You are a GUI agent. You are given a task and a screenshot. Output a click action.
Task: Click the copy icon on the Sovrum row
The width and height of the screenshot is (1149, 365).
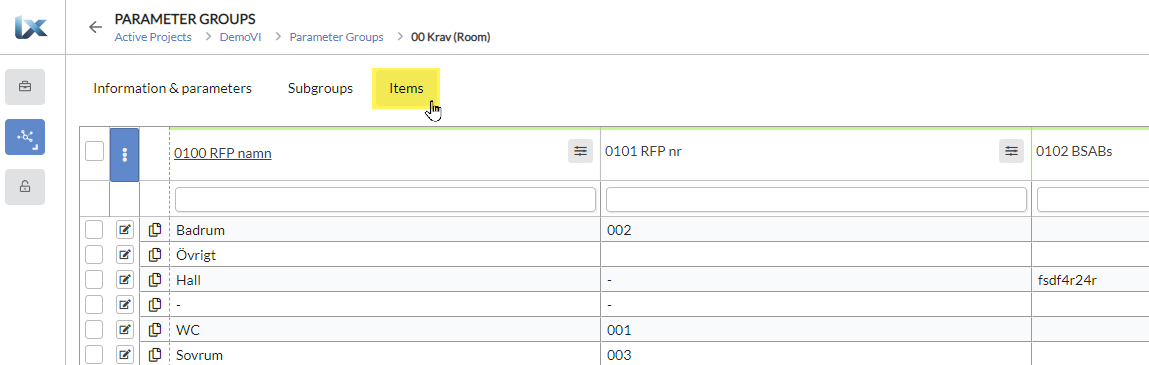click(x=155, y=355)
